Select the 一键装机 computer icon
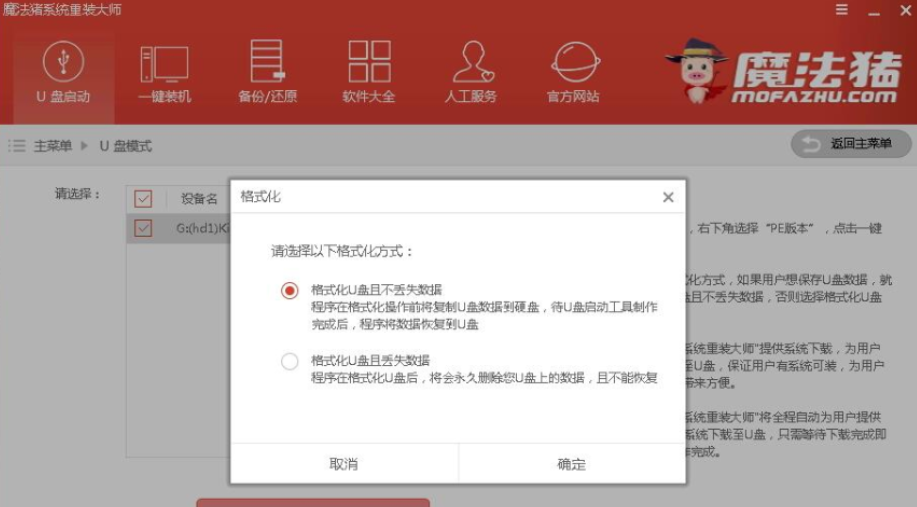Image resolution: width=917 pixels, height=507 pixels. pyautogui.click(x=165, y=62)
